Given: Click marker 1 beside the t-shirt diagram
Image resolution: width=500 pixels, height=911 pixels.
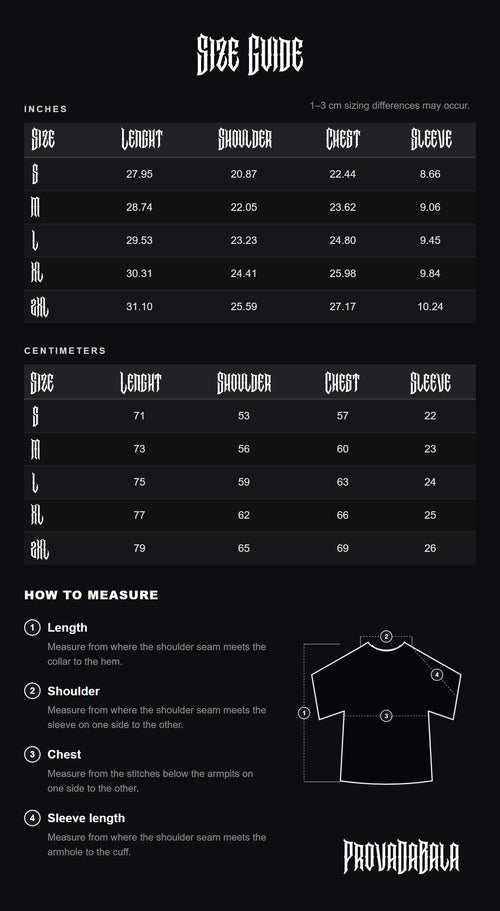Looking at the screenshot, I should pos(304,713).
